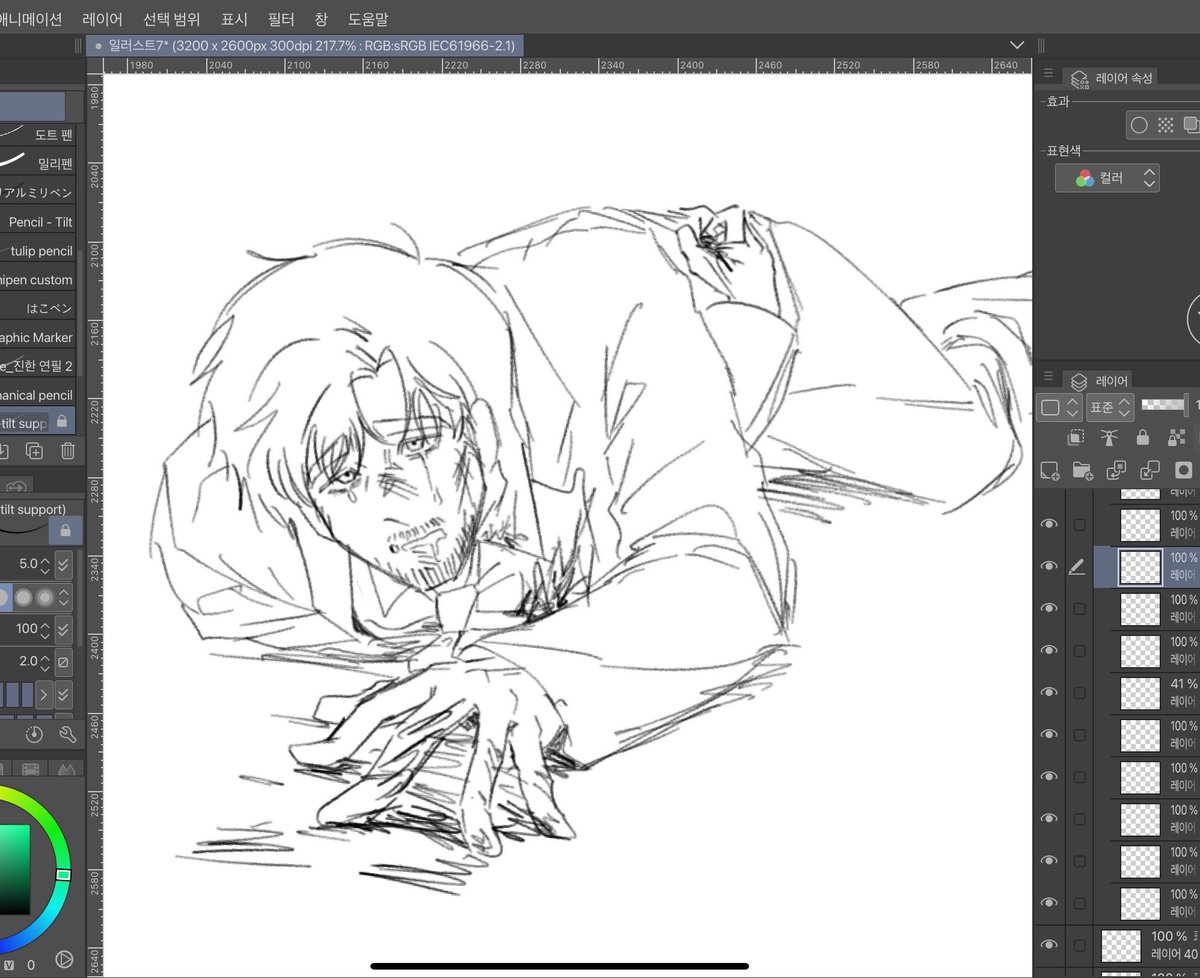The height and width of the screenshot is (978, 1200).
Task: Hide the 41 % opacity layer
Action: (x=1049, y=692)
